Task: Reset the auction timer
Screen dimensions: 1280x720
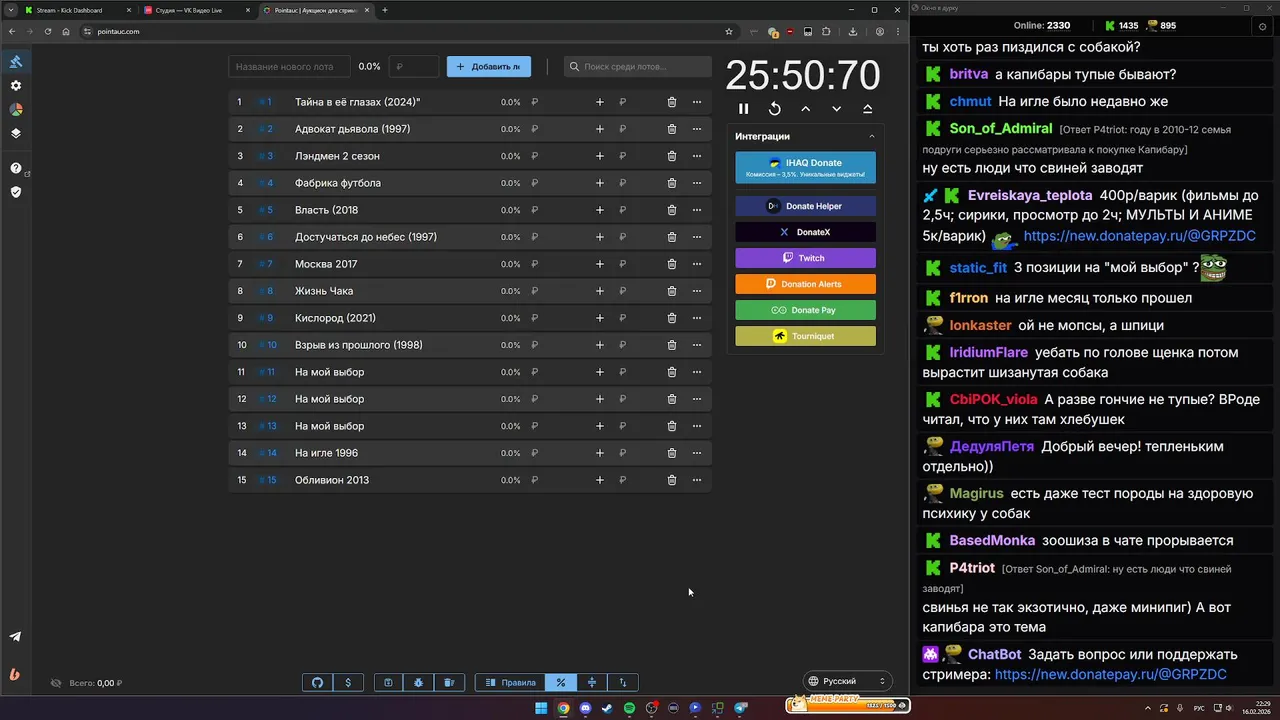Action: click(x=774, y=109)
